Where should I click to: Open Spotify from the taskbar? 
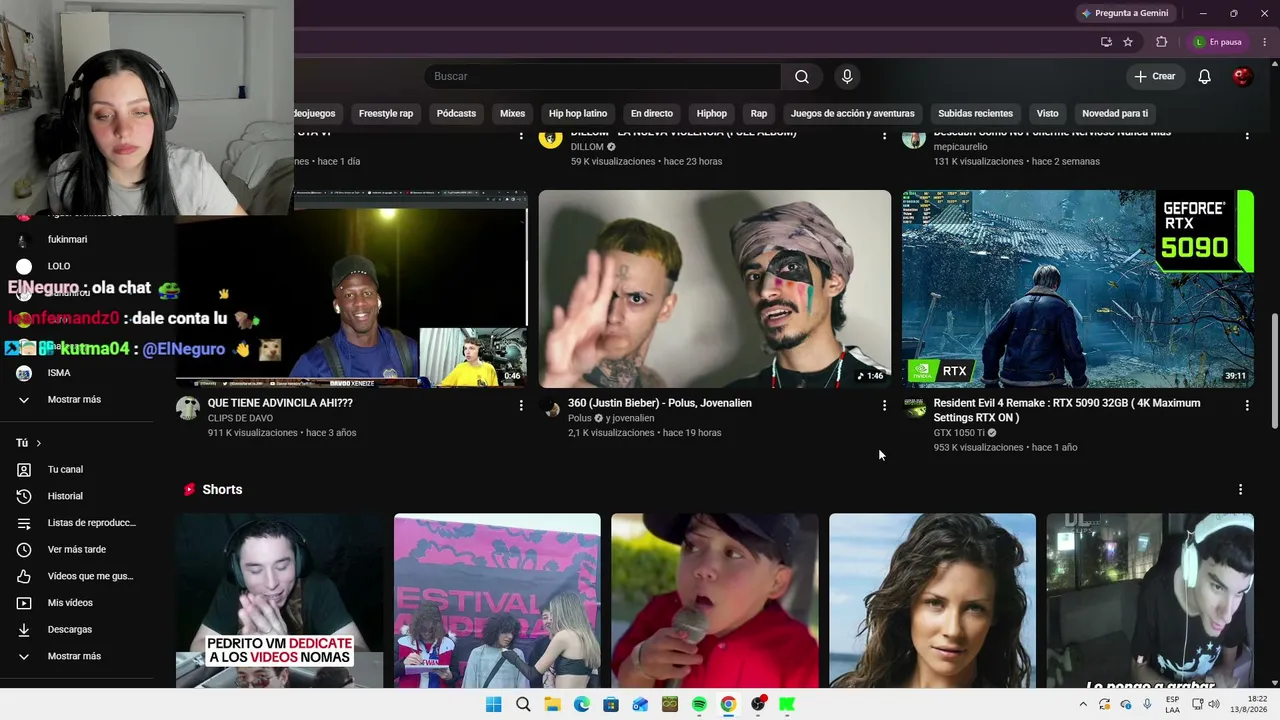[x=699, y=705]
